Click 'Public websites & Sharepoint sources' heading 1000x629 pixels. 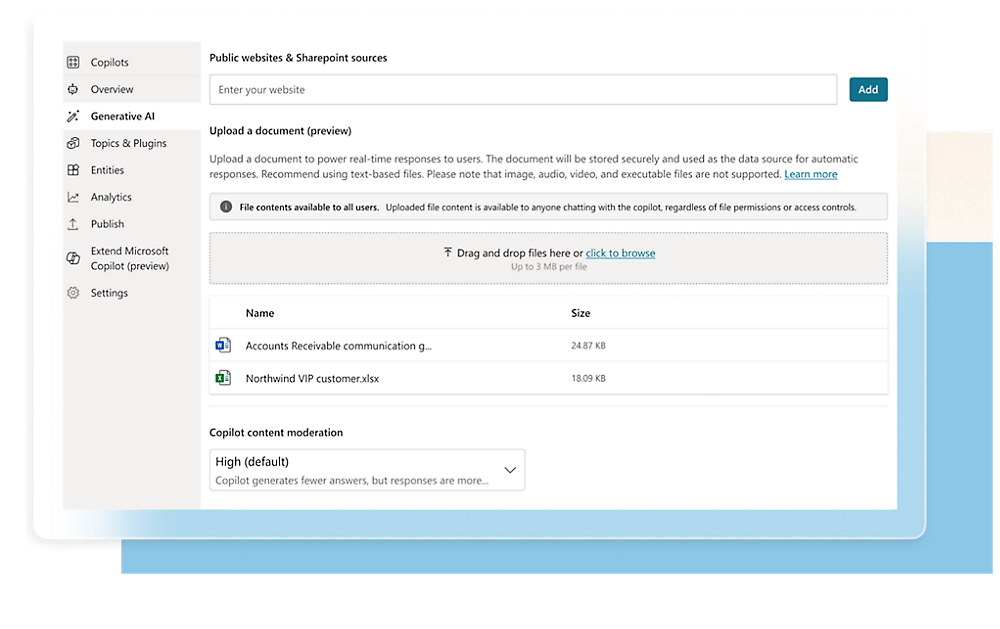(x=298, y=58)
